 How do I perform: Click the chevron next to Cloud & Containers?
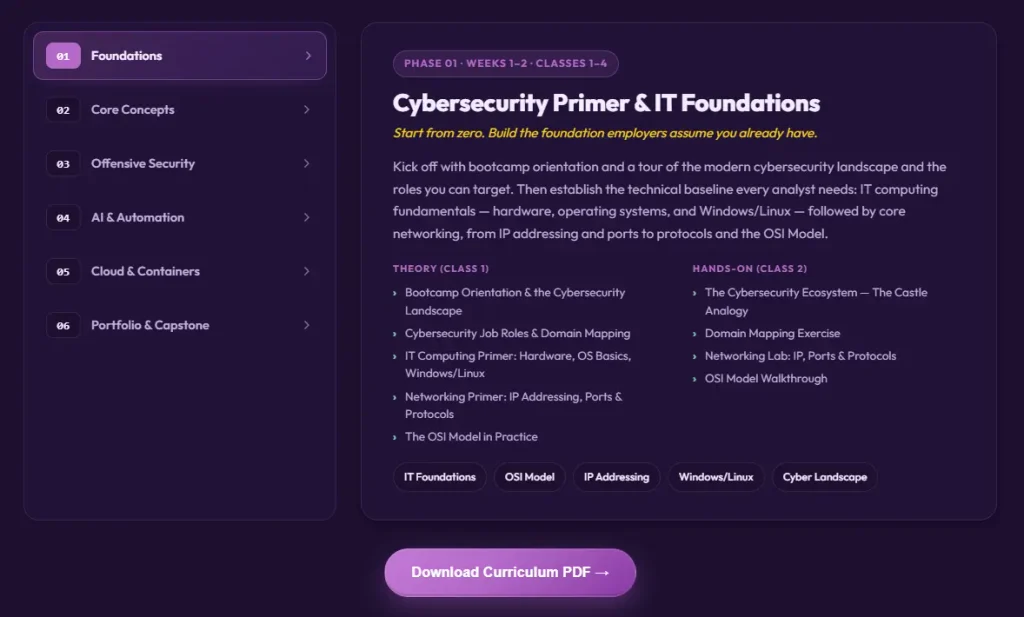pos(307,272)
